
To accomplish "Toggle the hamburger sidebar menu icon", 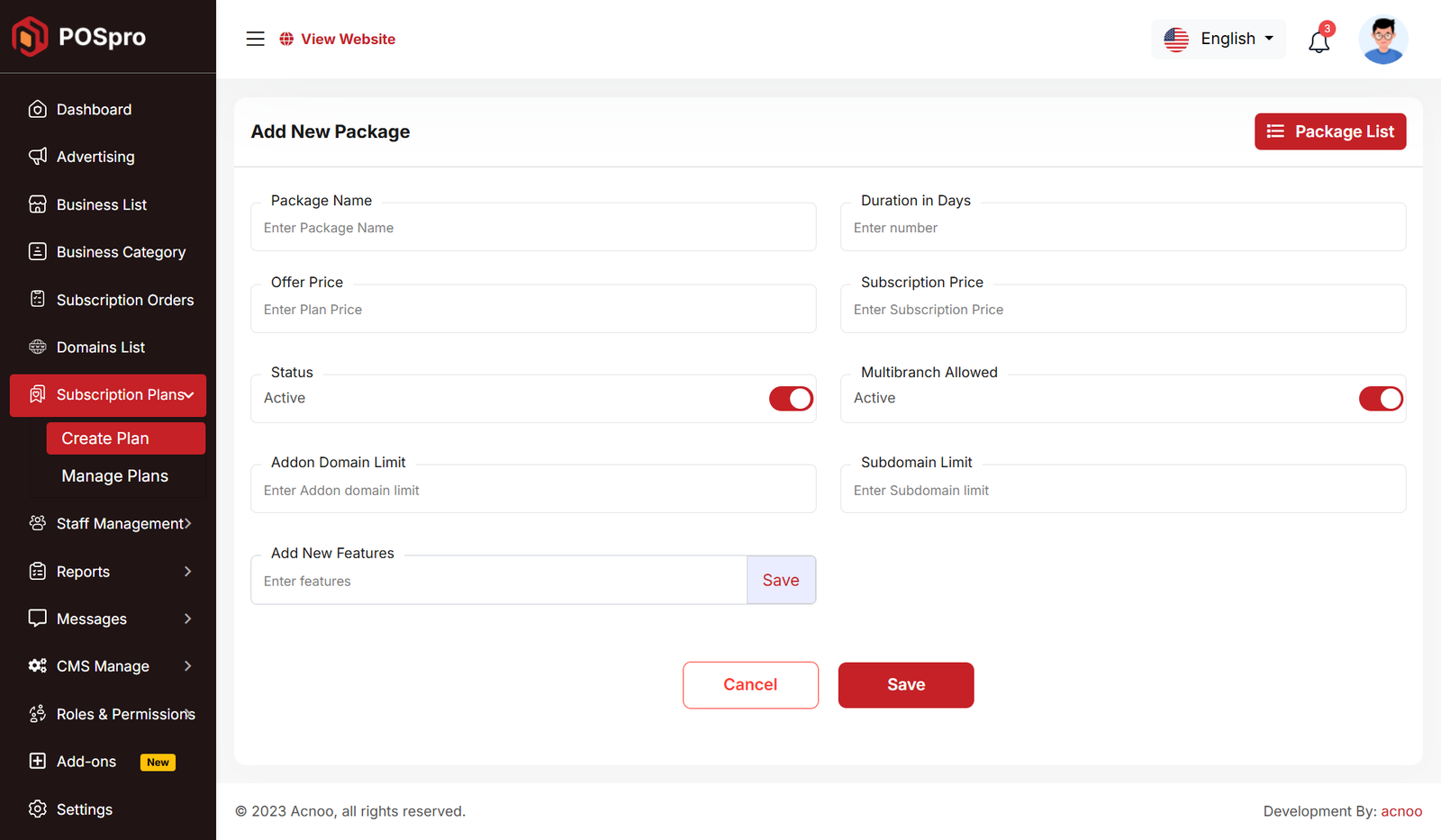I will click(255, 39).
